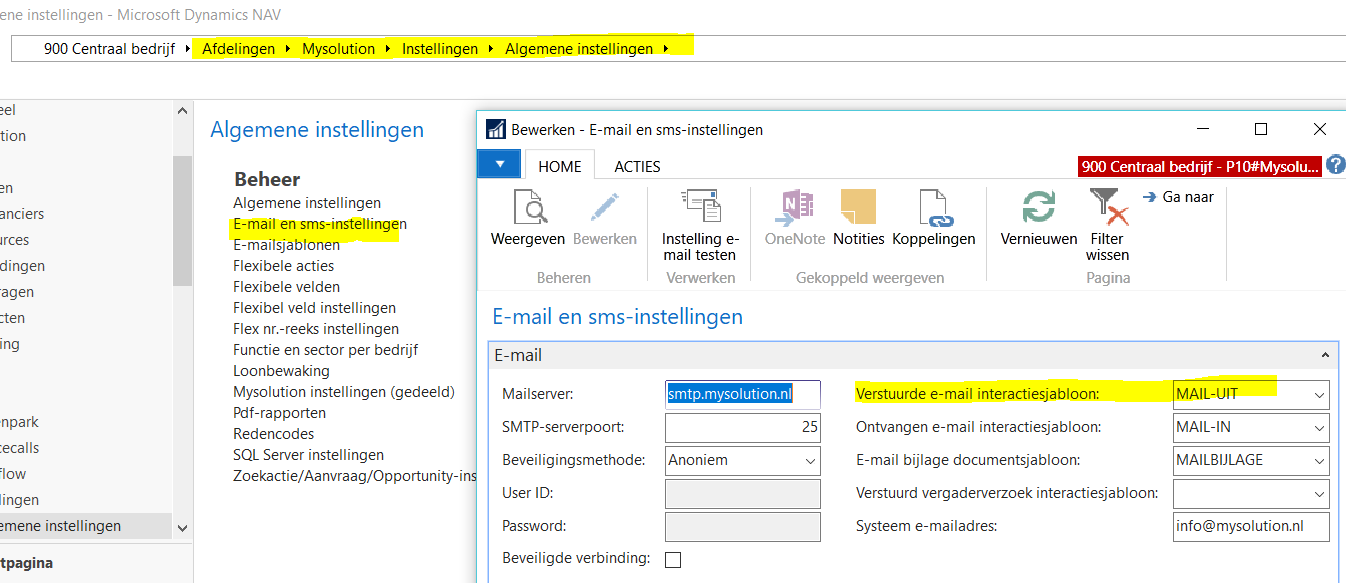Open Functie en sector per bedrijf link
This screenshot has width=1346, height=583.
pyautogui.click(x=326, y=350)
